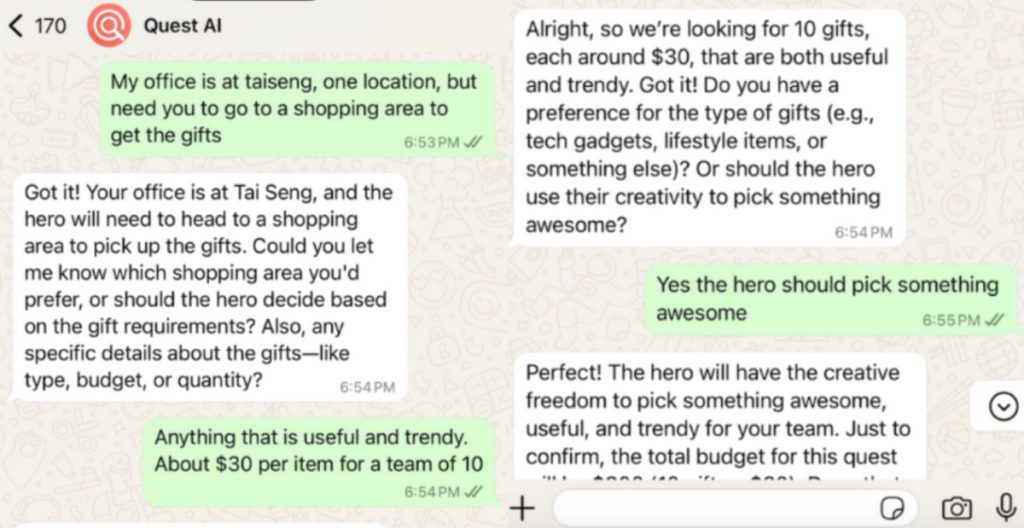Tap the message text input field
This screenshot has height=528, width=1024.
coord(735,508)
